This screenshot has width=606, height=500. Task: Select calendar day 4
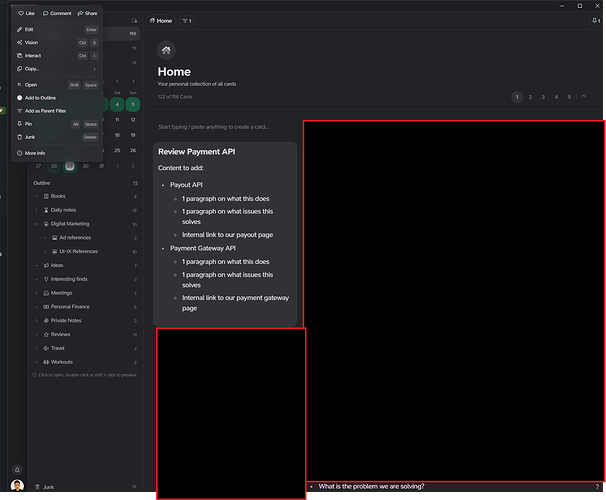[x=117, y=104]
